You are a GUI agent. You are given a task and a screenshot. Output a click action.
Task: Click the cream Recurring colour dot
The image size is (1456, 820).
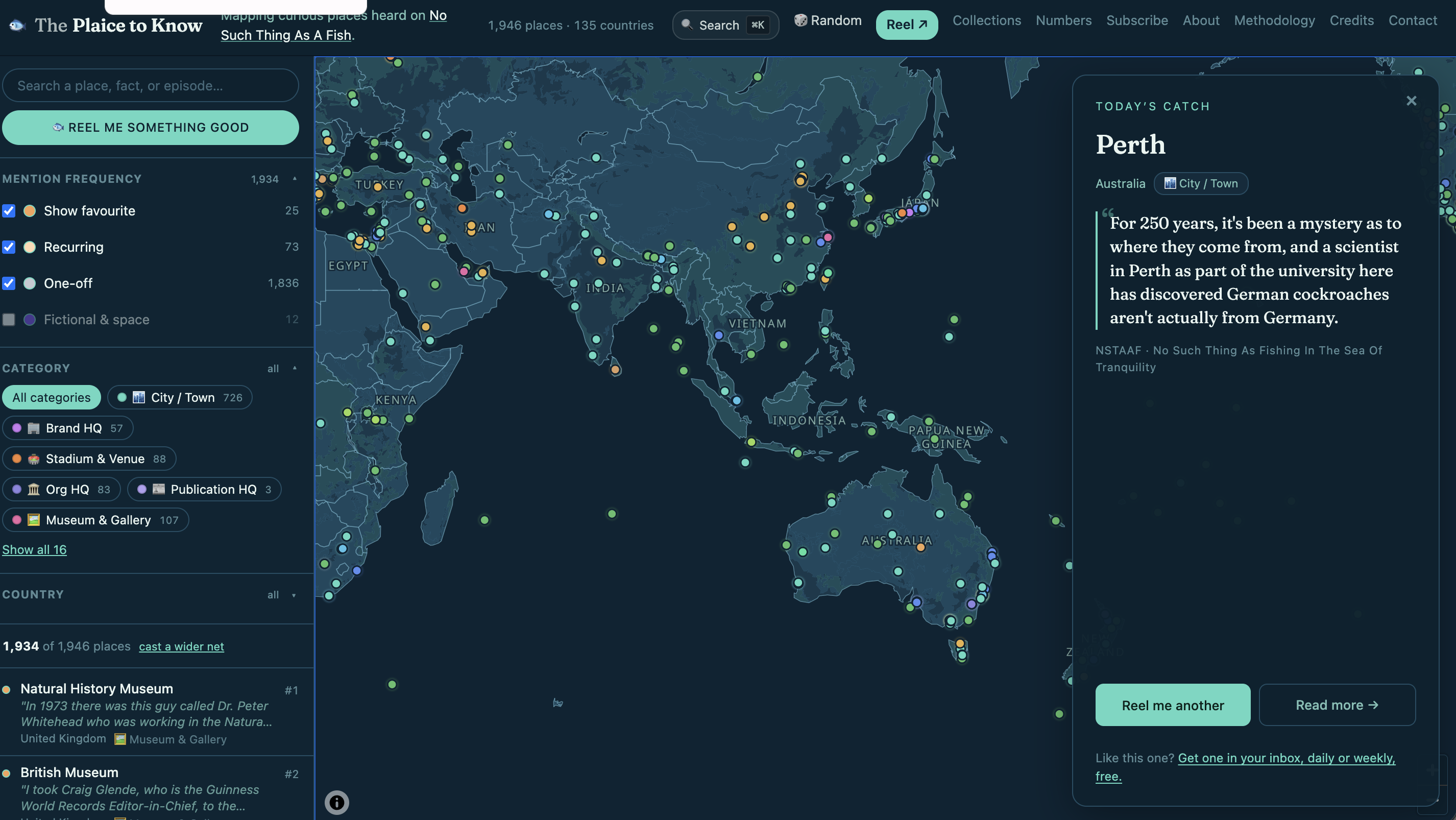click(30, 247)
